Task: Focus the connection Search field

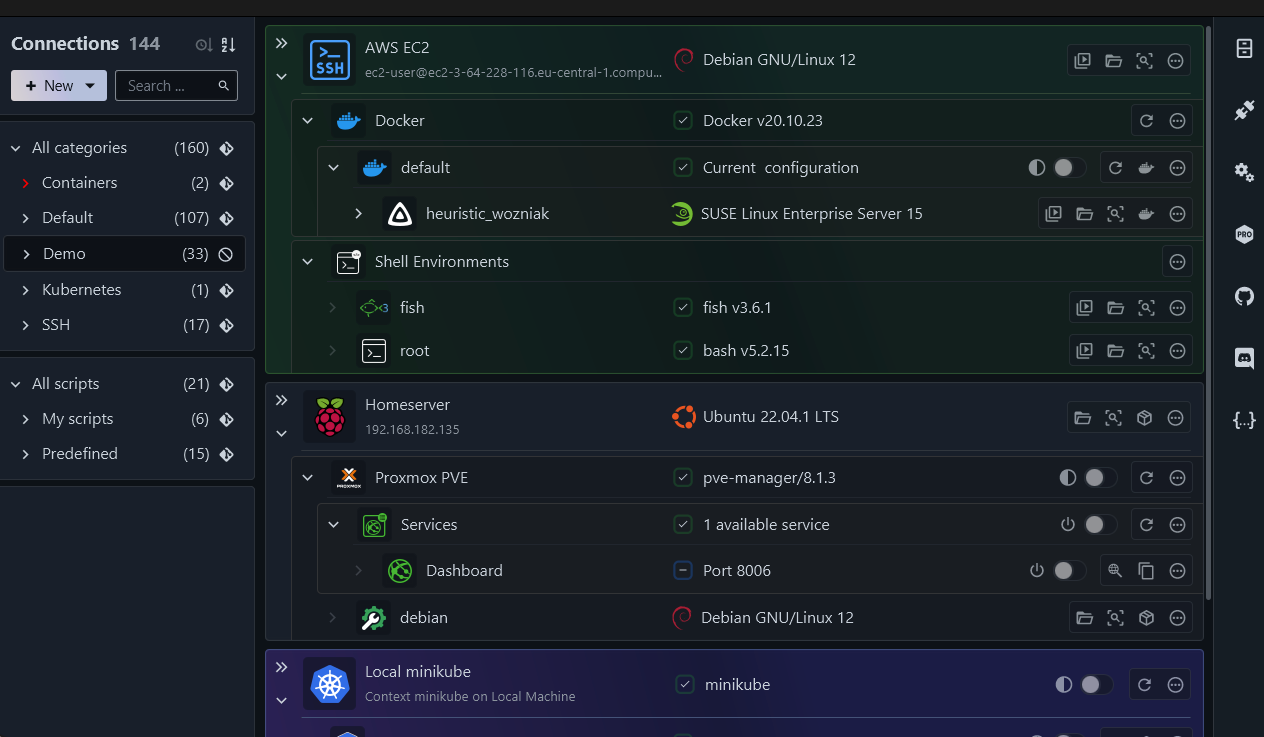Action: [x=176, y=86]
